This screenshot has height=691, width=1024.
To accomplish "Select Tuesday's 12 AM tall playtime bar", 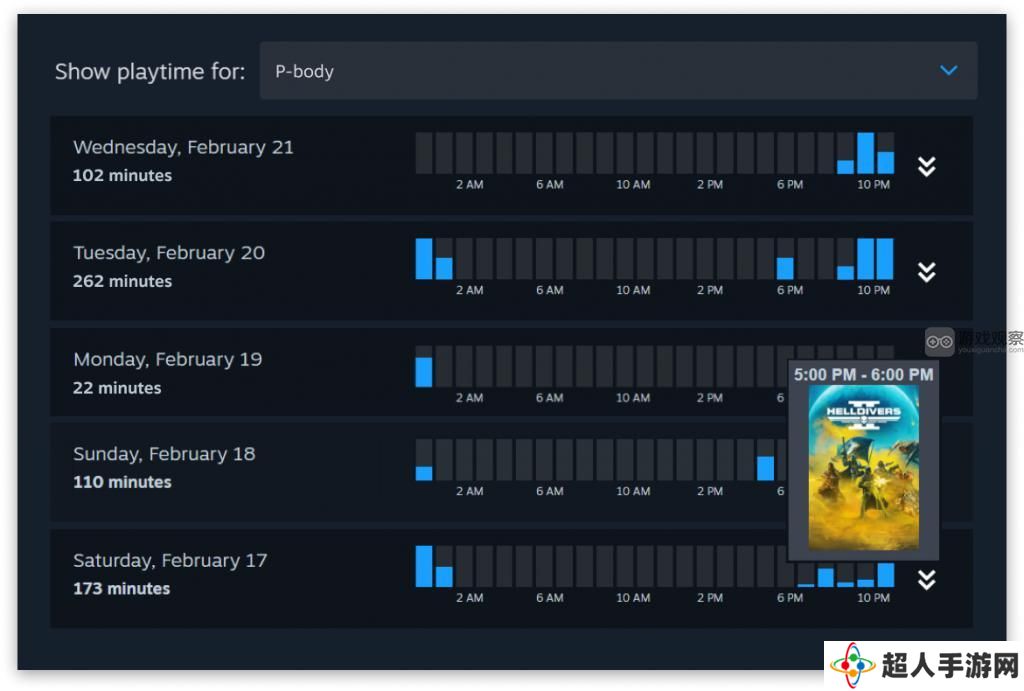I will click(x=424, y=259).
